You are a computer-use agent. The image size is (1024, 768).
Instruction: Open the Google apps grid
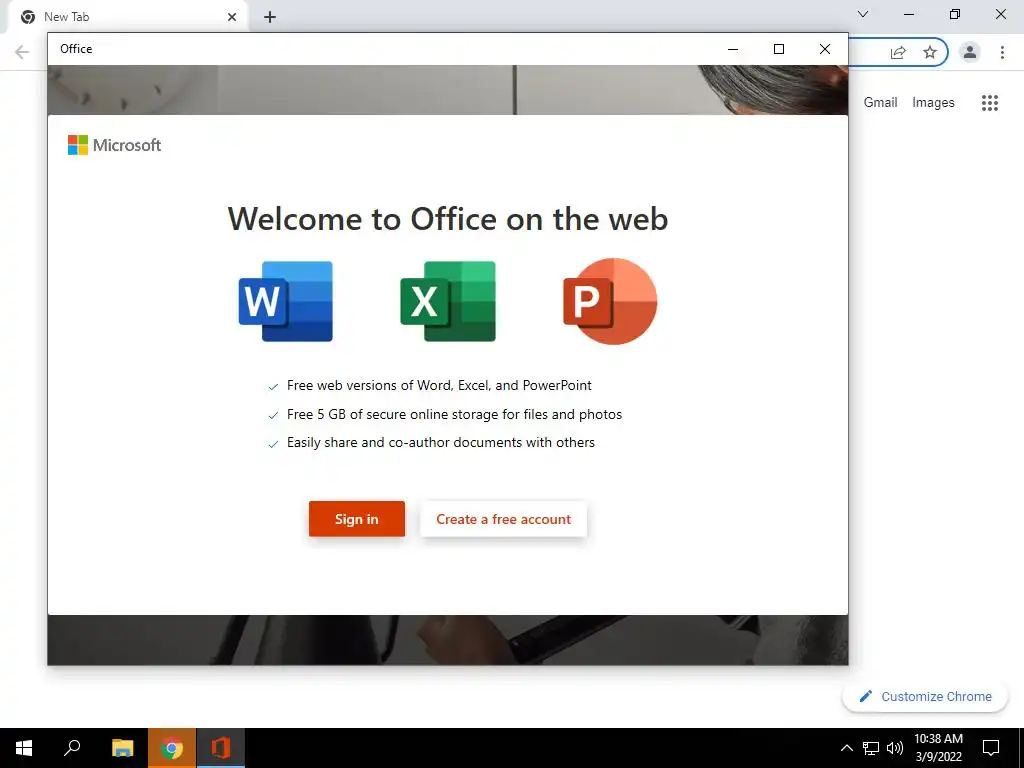pos(990,103)
